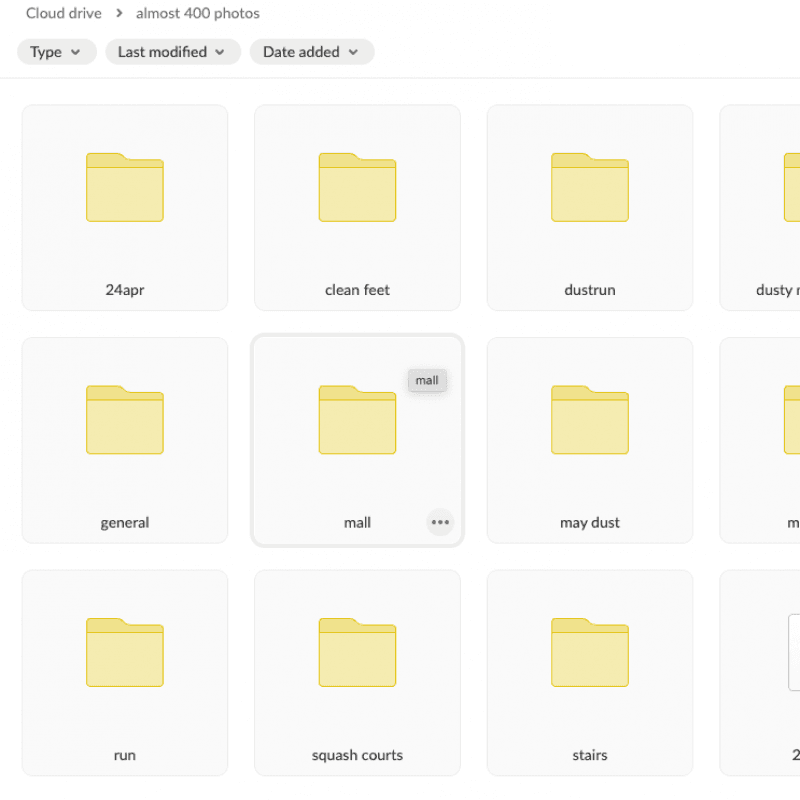
Task: Open the dustrun folder
Action: (589, 190)
